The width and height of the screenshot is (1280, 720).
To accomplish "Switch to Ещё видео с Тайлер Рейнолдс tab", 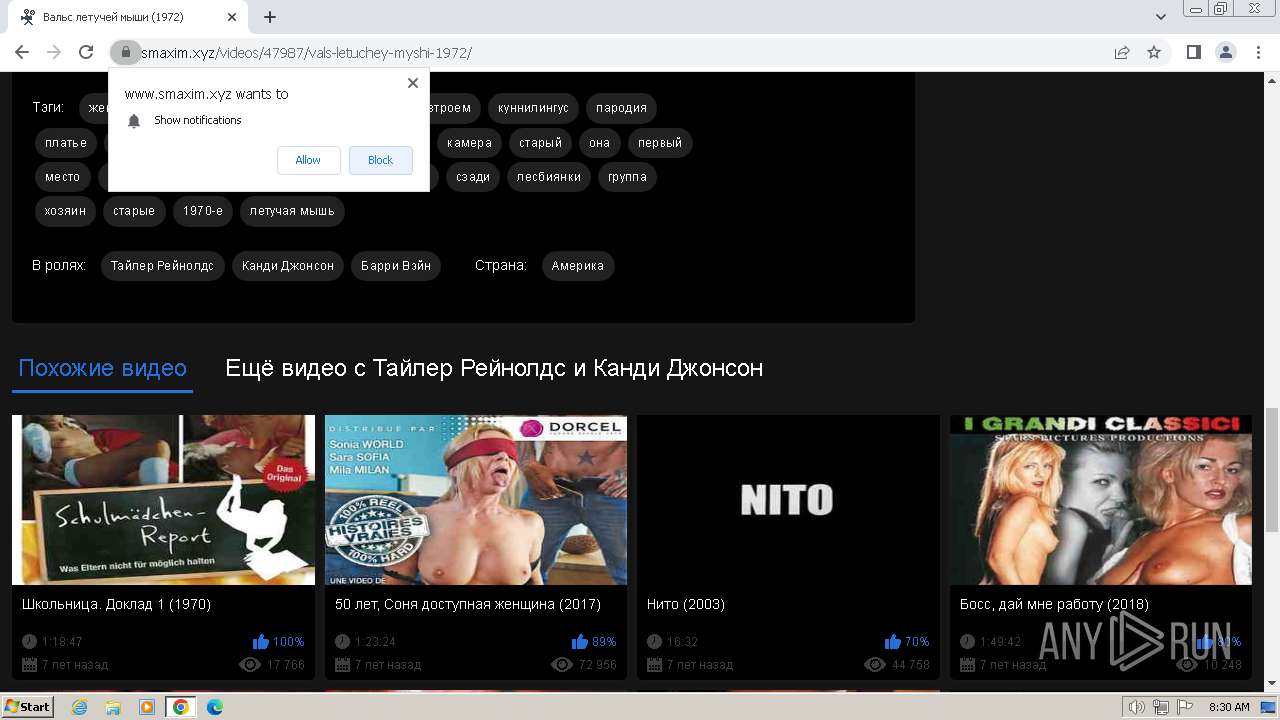I will [494, 368].
